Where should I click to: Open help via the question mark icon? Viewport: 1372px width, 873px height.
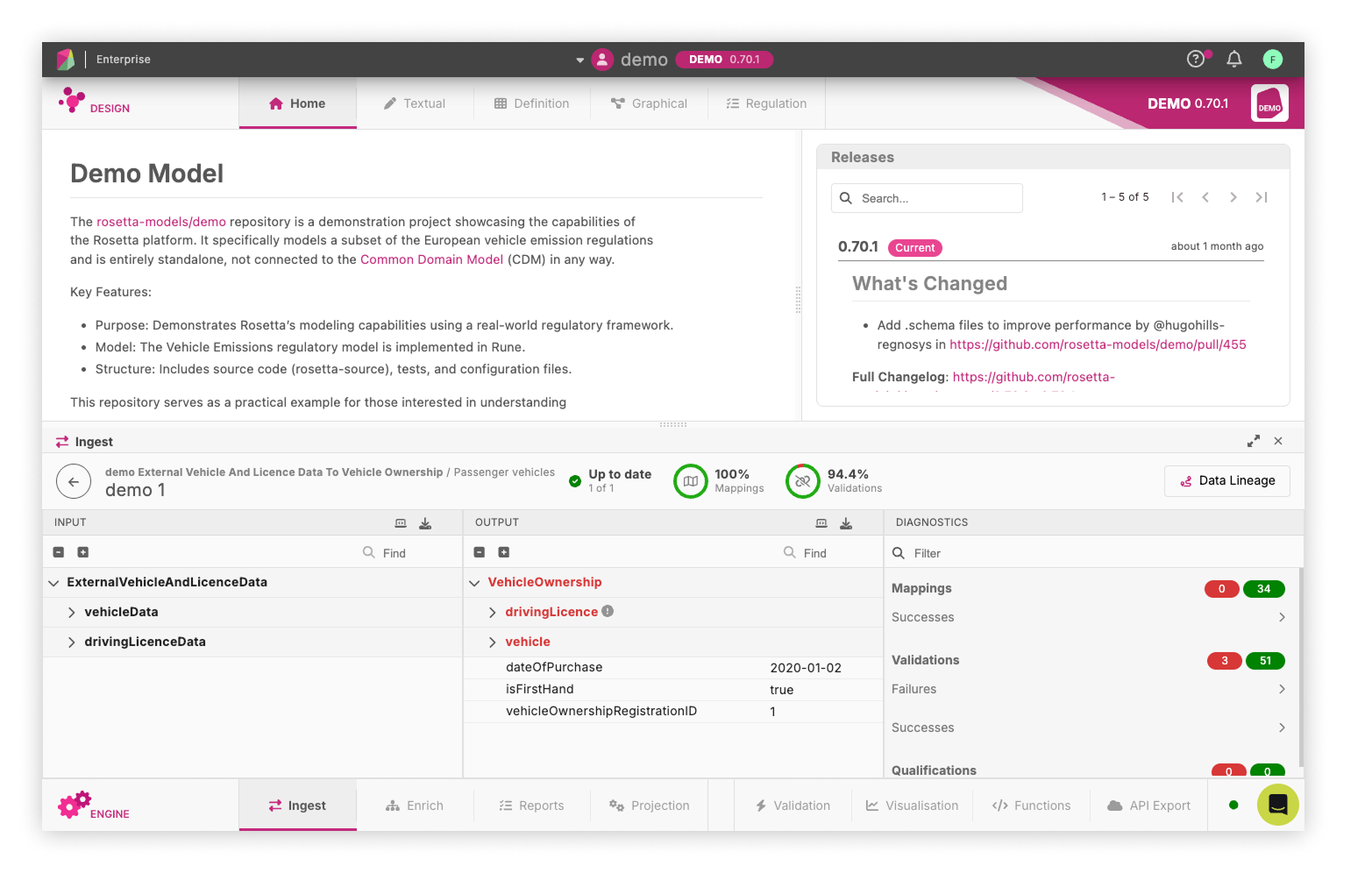[1195, 59]
